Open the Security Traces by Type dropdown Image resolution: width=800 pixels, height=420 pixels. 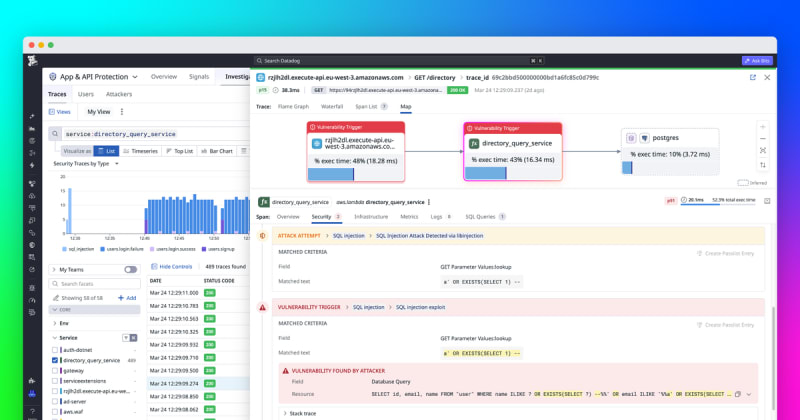point(81,163)
